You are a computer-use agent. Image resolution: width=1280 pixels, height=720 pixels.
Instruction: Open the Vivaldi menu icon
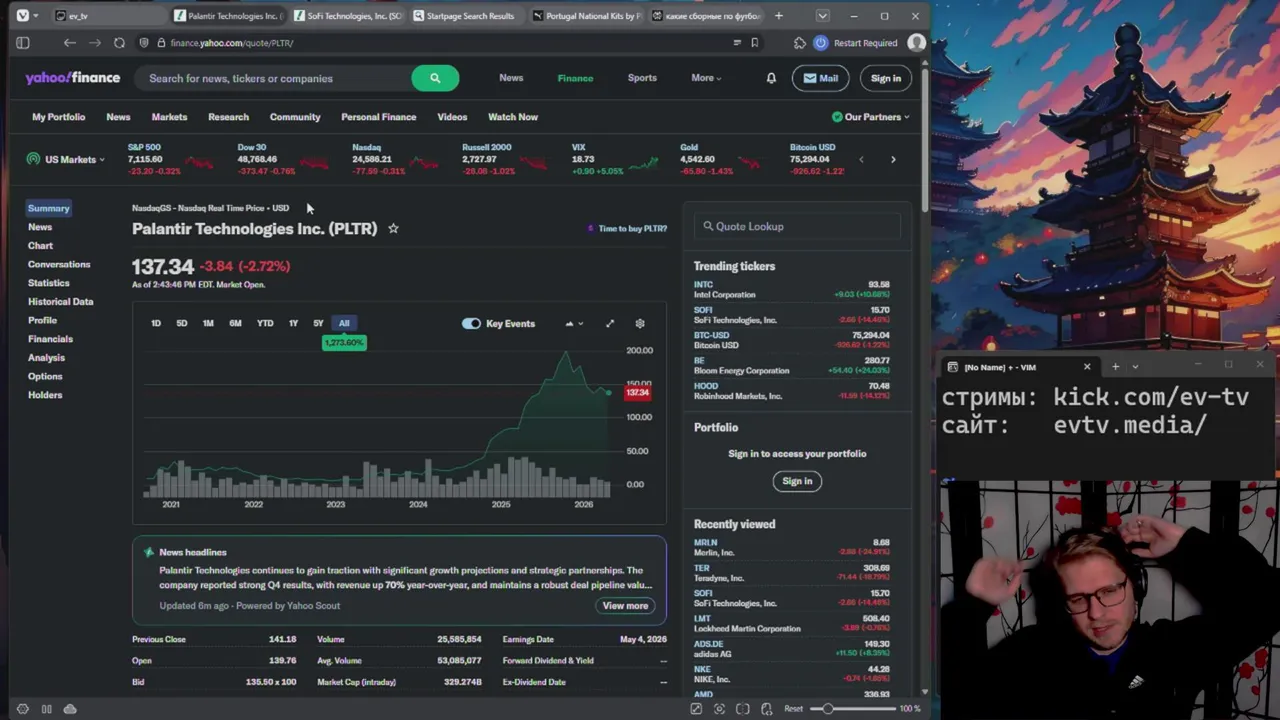pyautogui.click(x=23, y=16)
